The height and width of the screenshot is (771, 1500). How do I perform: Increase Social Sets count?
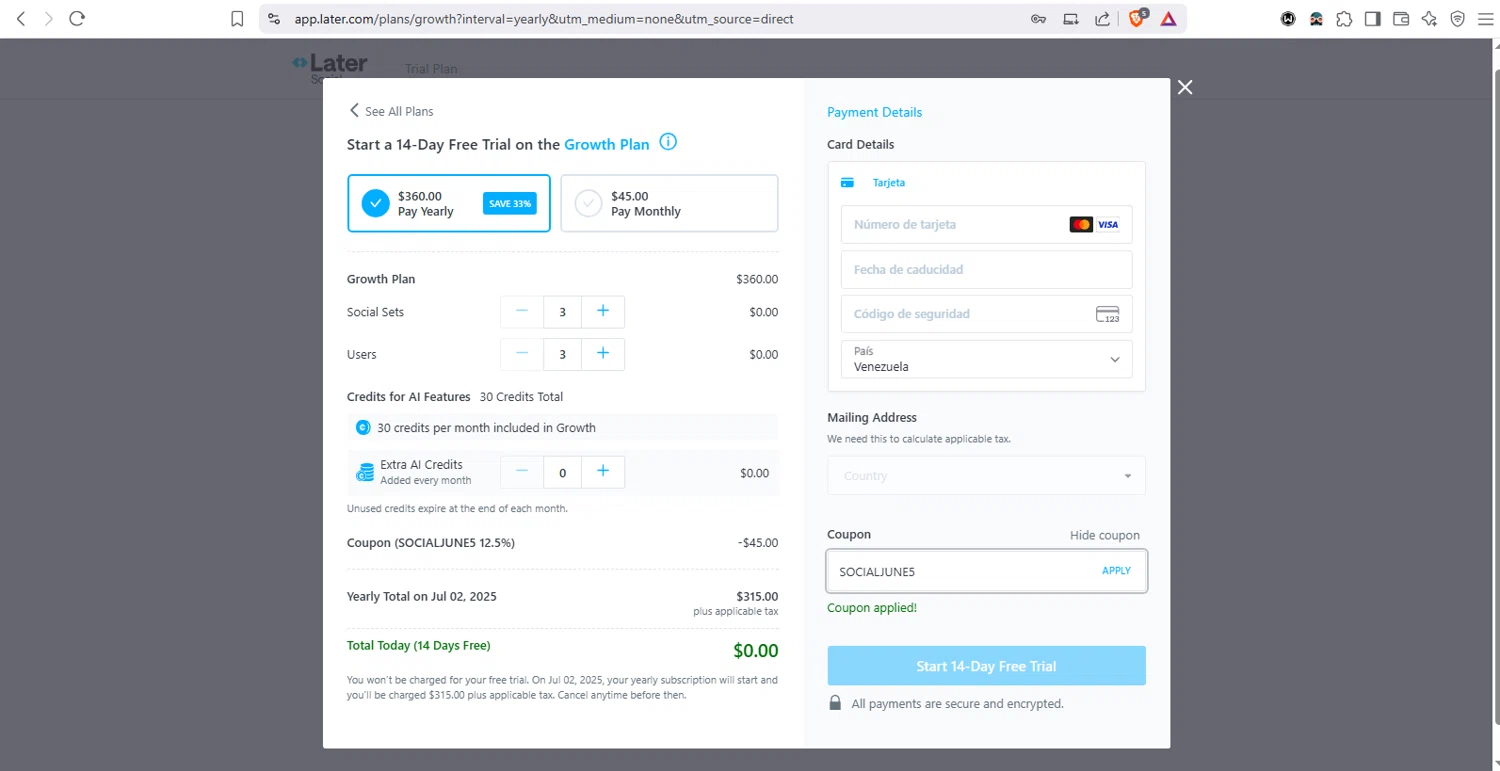click(603, 312)
